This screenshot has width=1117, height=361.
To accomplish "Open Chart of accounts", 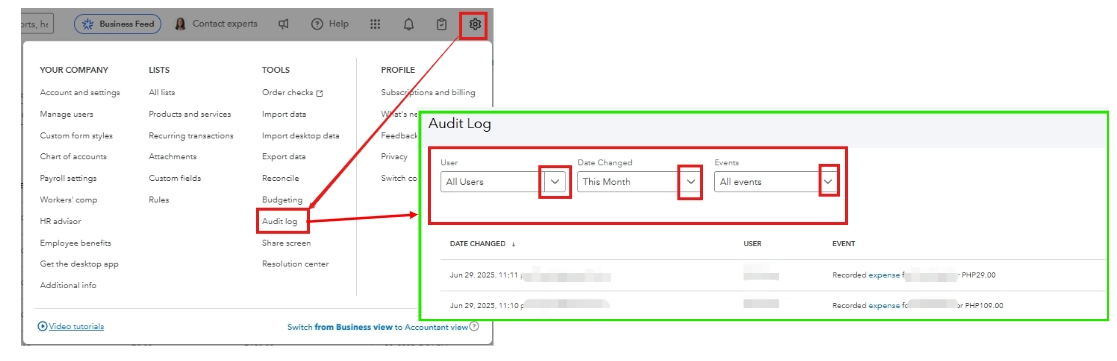I will pos(73,157).
